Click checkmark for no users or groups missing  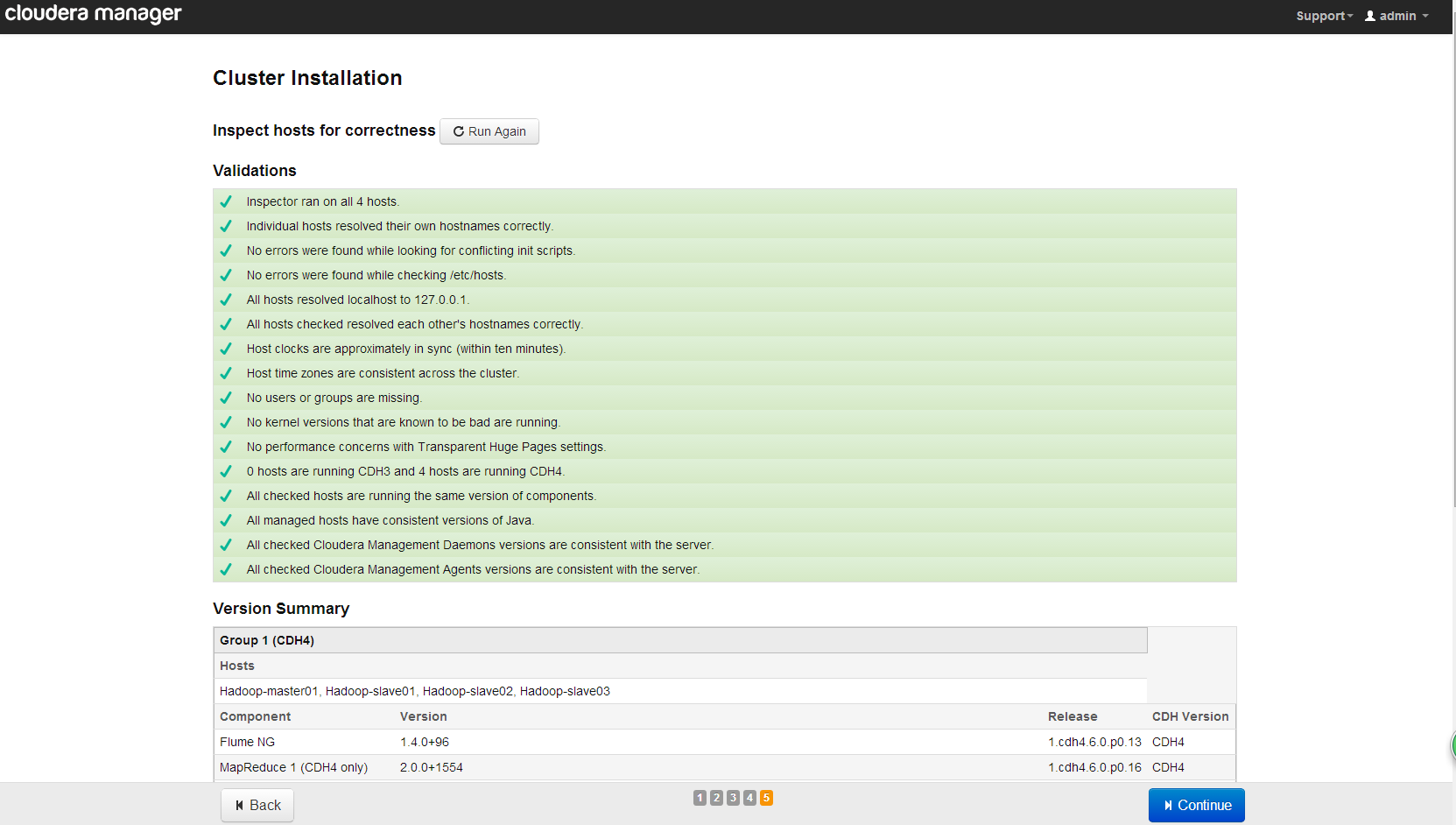[226, 398]
